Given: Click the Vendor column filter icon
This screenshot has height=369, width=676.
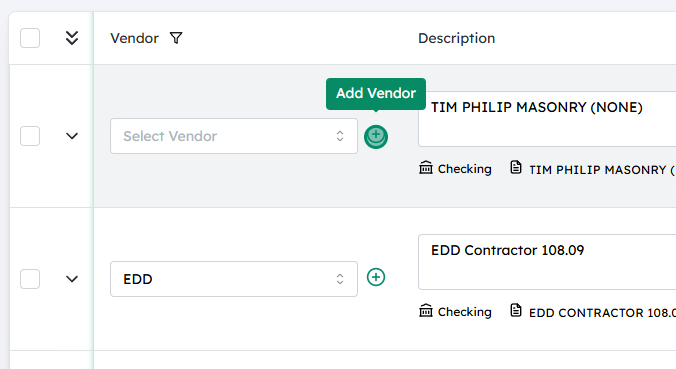Looking at the screenshot, I should click(176, 38).
